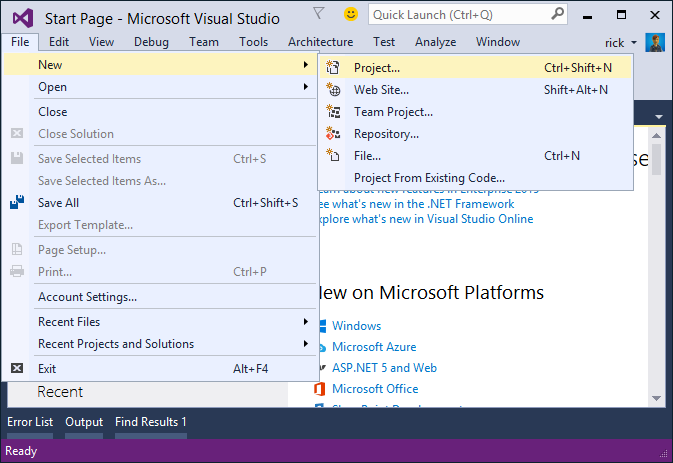The width and height of the screenshot is (673, 463).
Task: Open the notifications flag icon
Action: [x=318, y=14]
